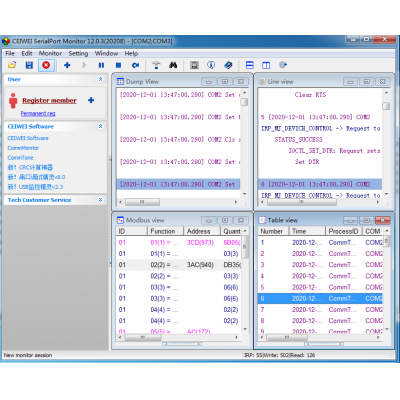Screen dimensions: 400x400
Task: Click the red person icon in User panel
Action: (x=13, y=100)
